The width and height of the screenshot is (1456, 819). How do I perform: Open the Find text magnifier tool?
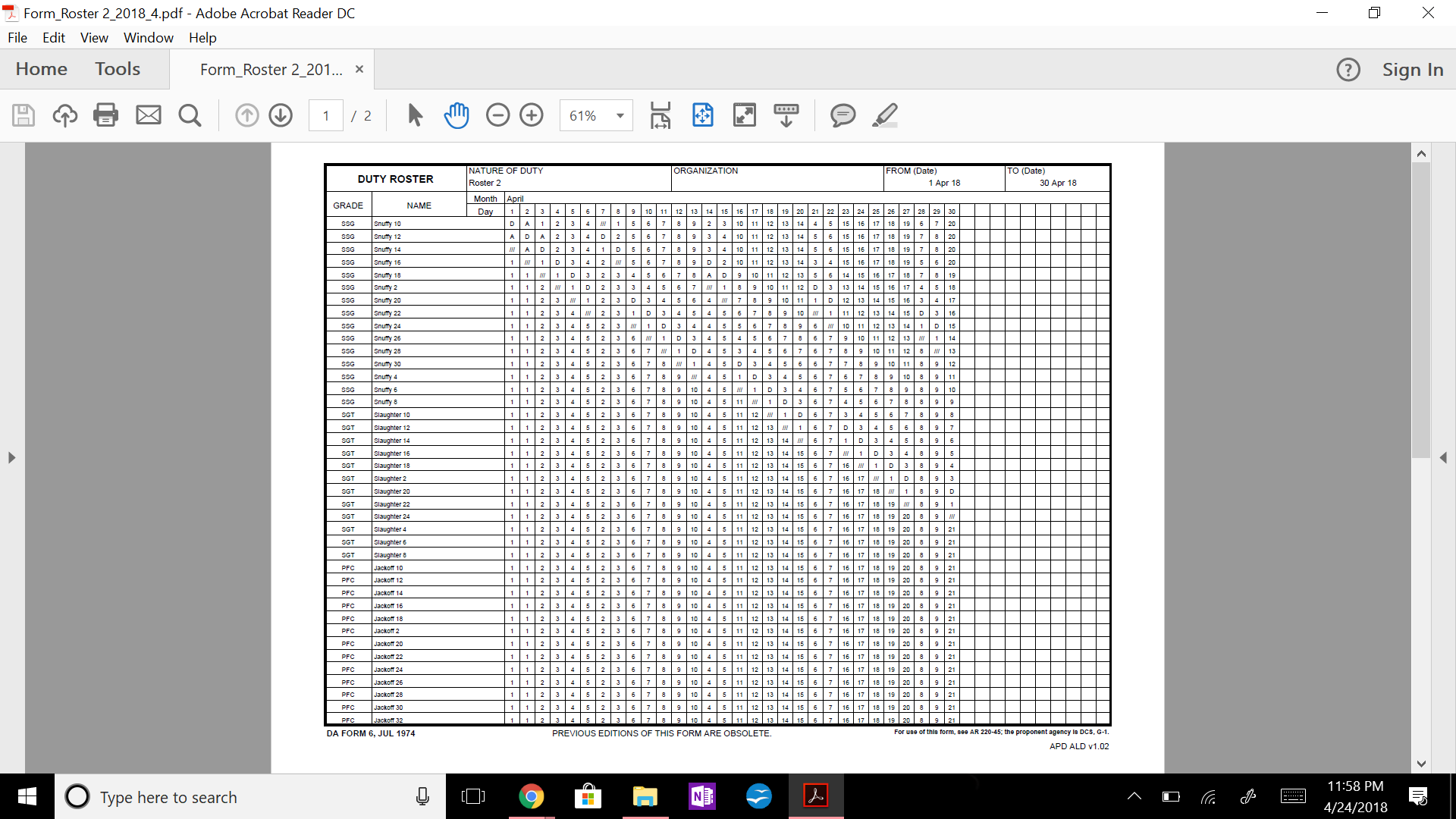[190, 115]
